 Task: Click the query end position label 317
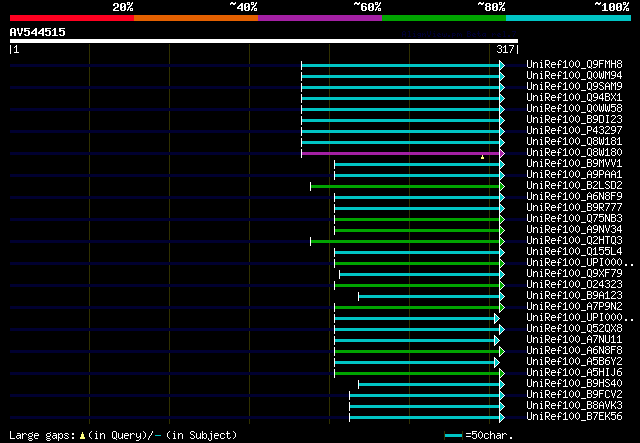pos(505,49)
